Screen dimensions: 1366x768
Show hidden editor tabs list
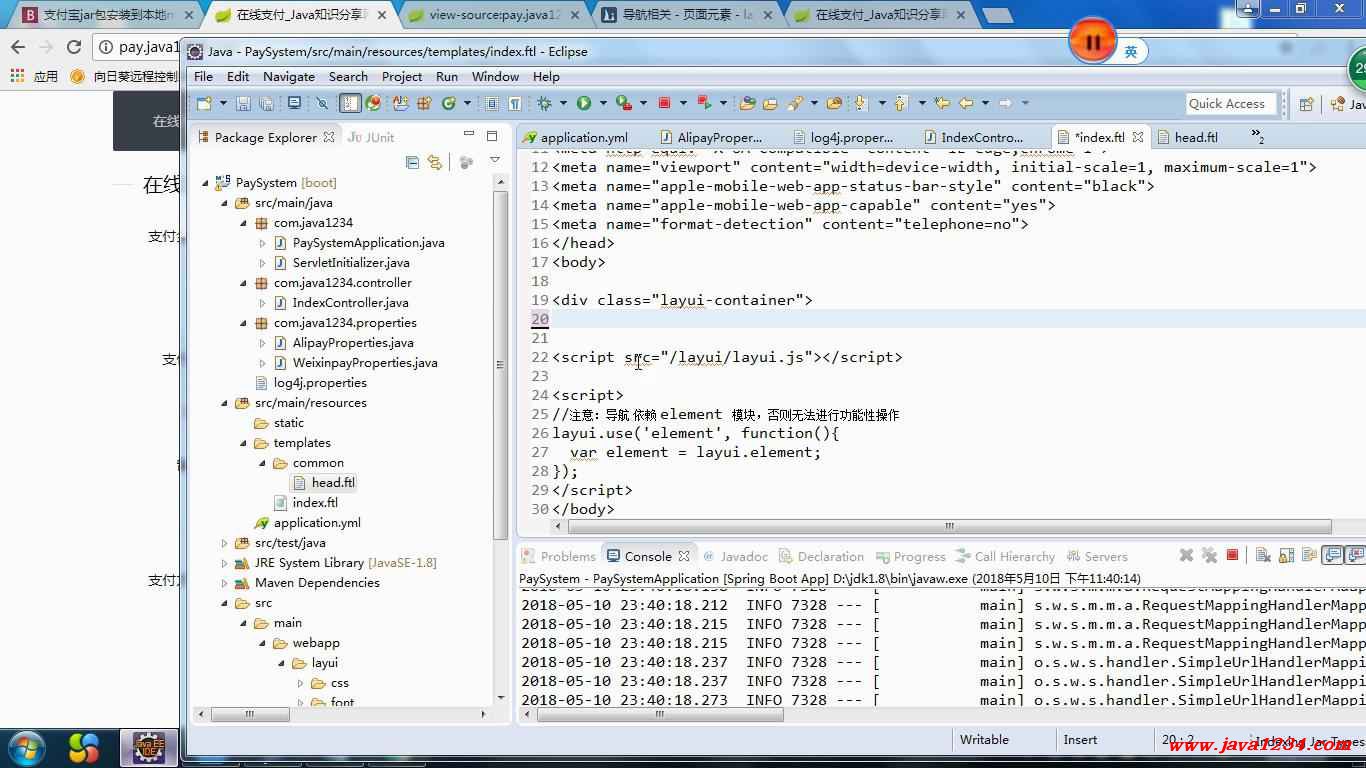1257,138
